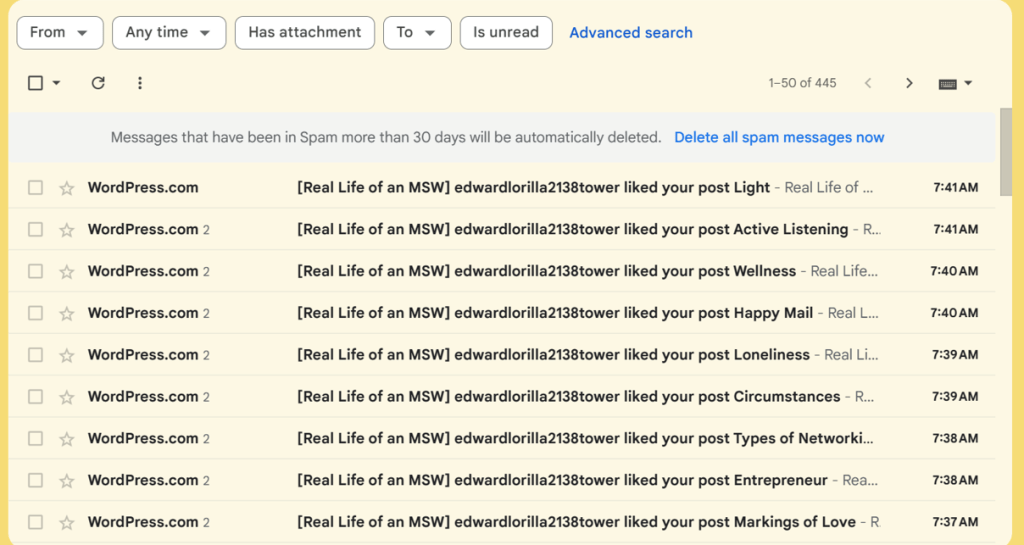Toggle the Has attachment filter chip
The width and height of the screenshot is (1024, 545).
304,32
